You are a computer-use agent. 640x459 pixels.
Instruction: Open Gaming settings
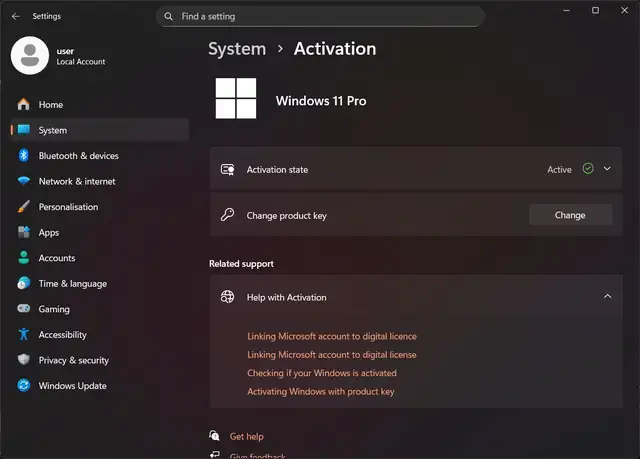tap(100, 309)
